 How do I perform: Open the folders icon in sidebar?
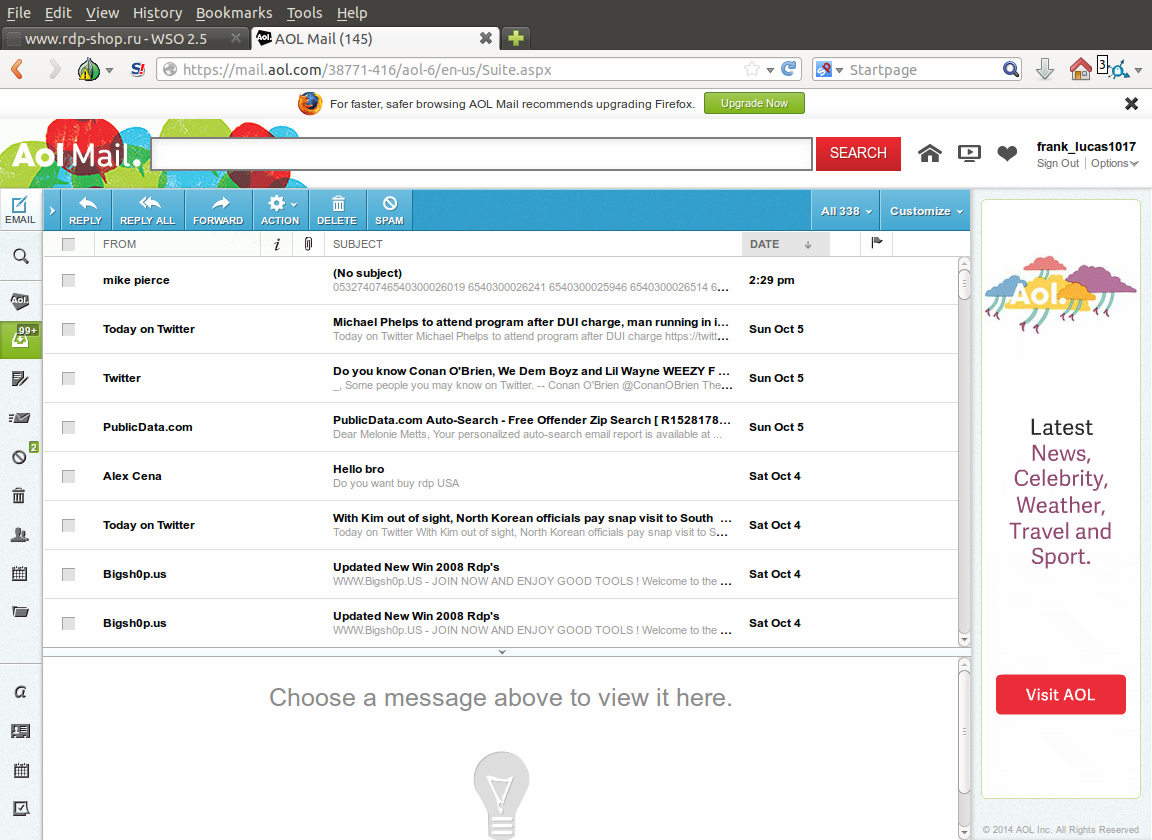pos(20,611)
